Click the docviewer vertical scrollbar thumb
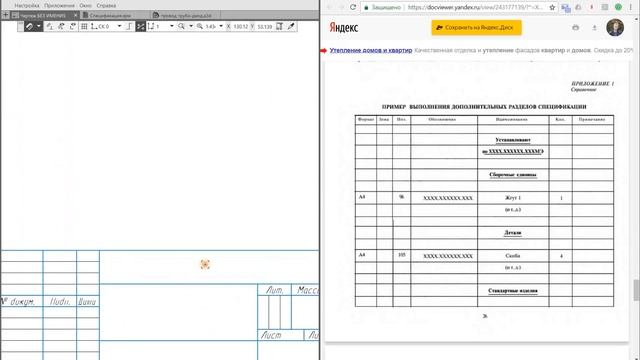The width and height of the screenshot is (640, 360). 636,290
